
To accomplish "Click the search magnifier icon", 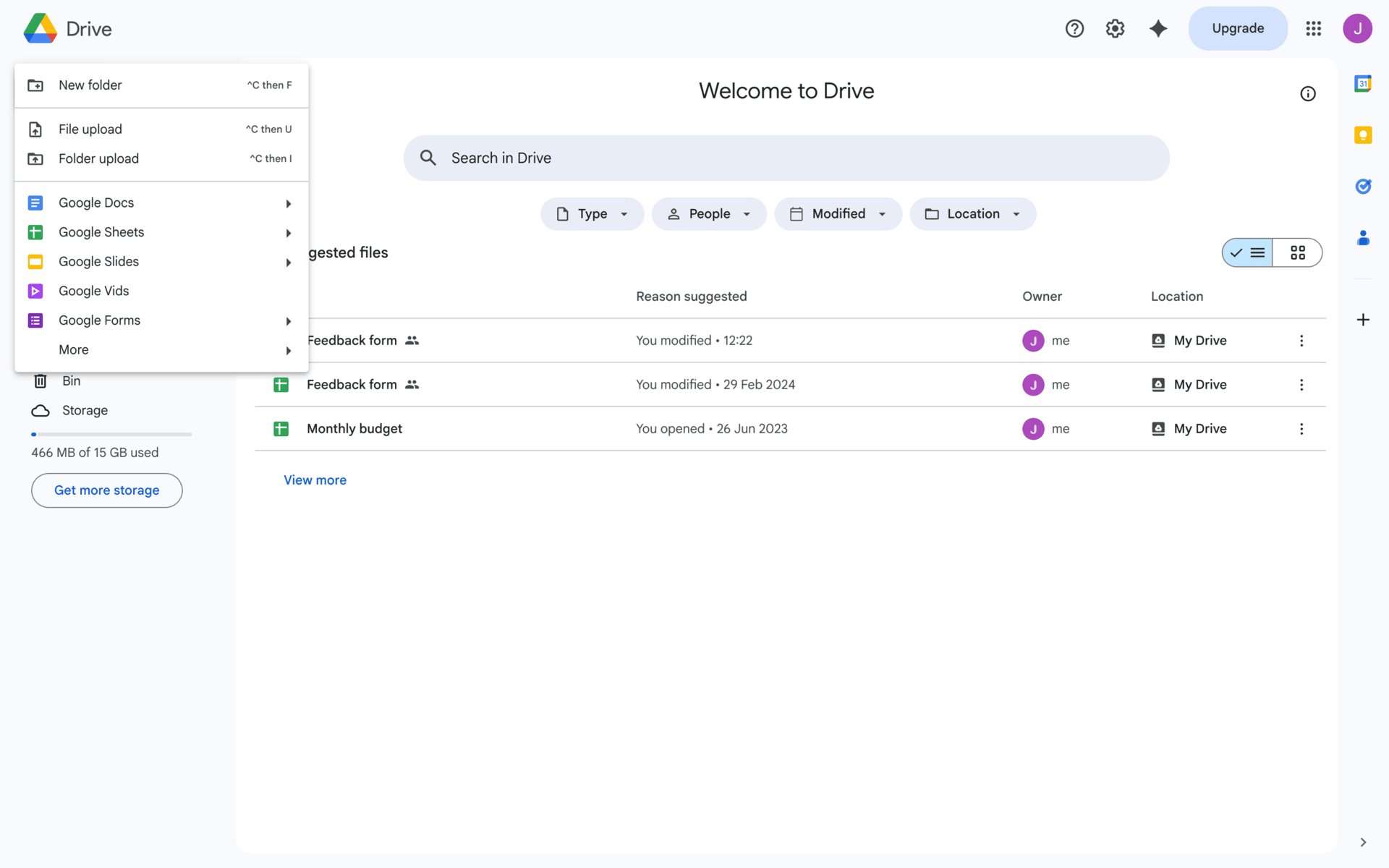I will pyautogui.click(x=428, y=158).
